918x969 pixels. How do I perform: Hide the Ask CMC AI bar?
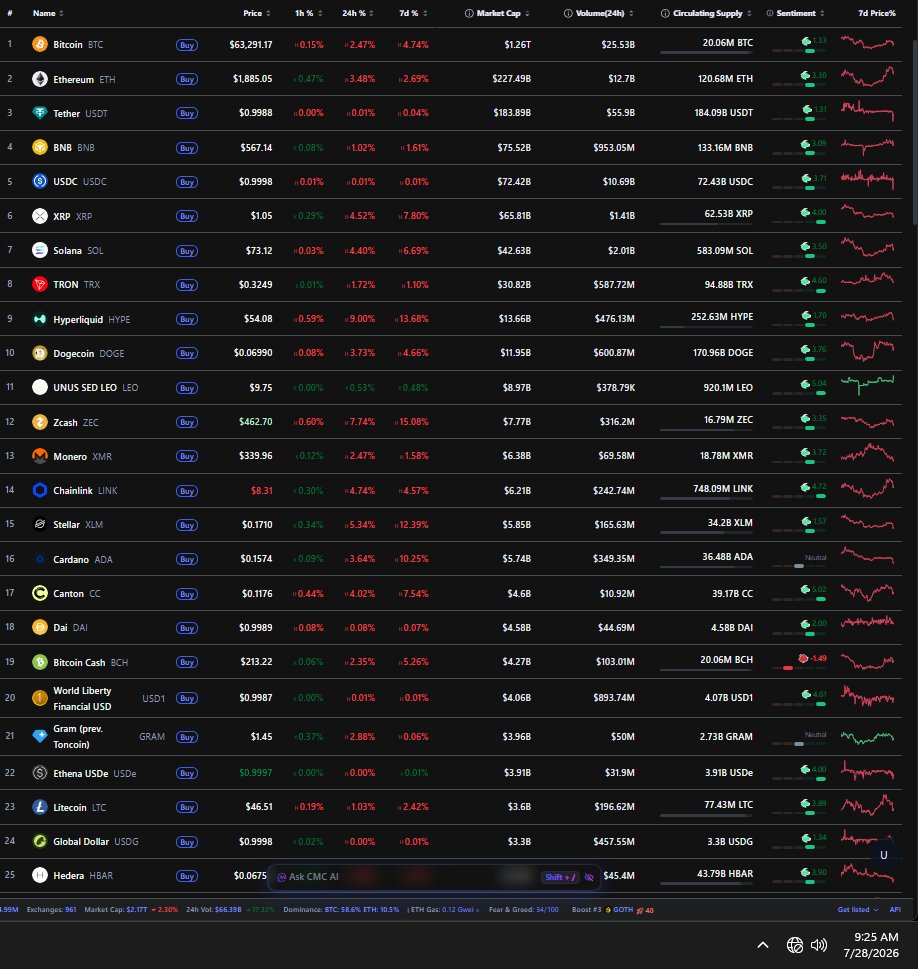point(589,877)
